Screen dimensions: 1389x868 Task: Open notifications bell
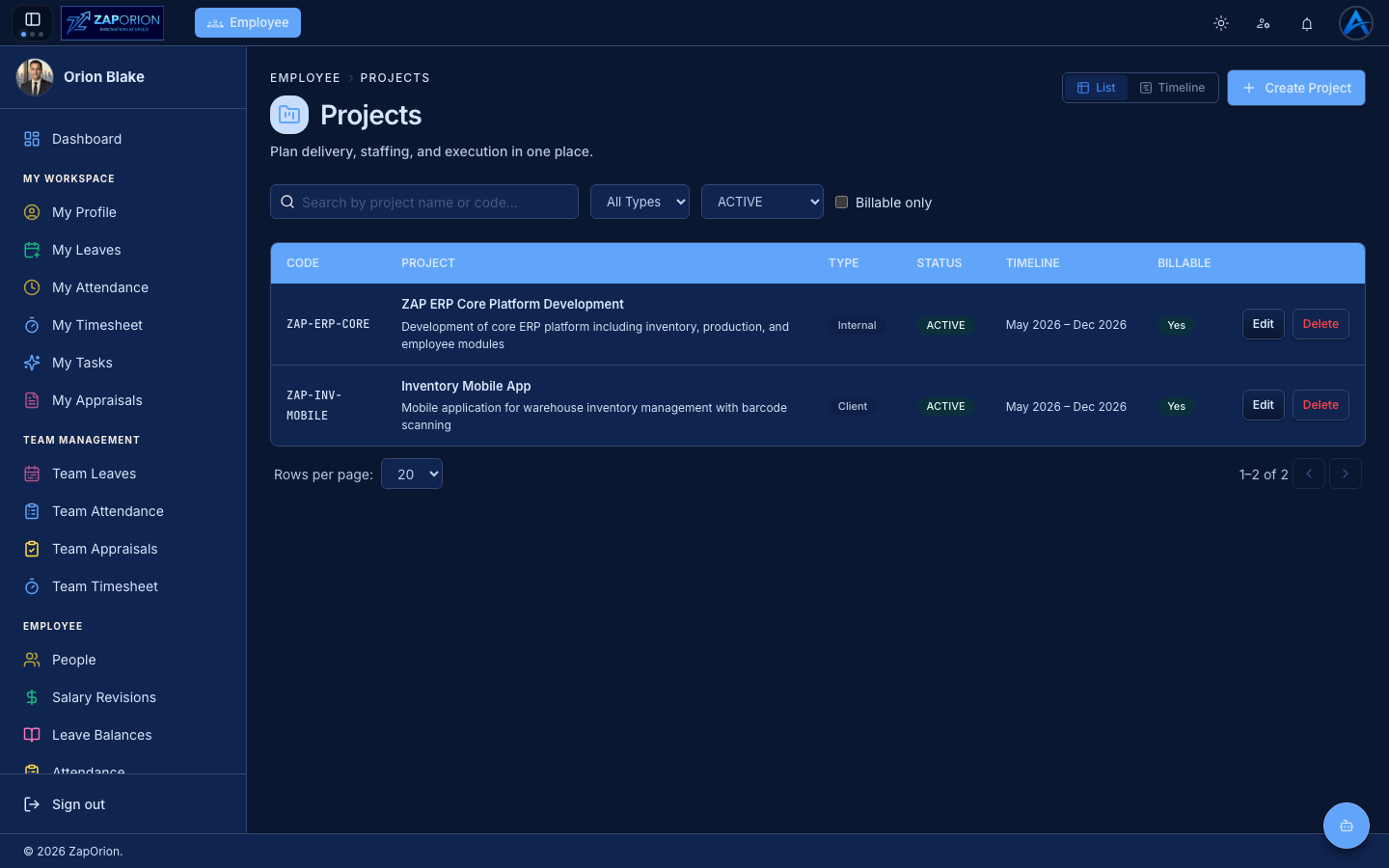pos(1307,23)
